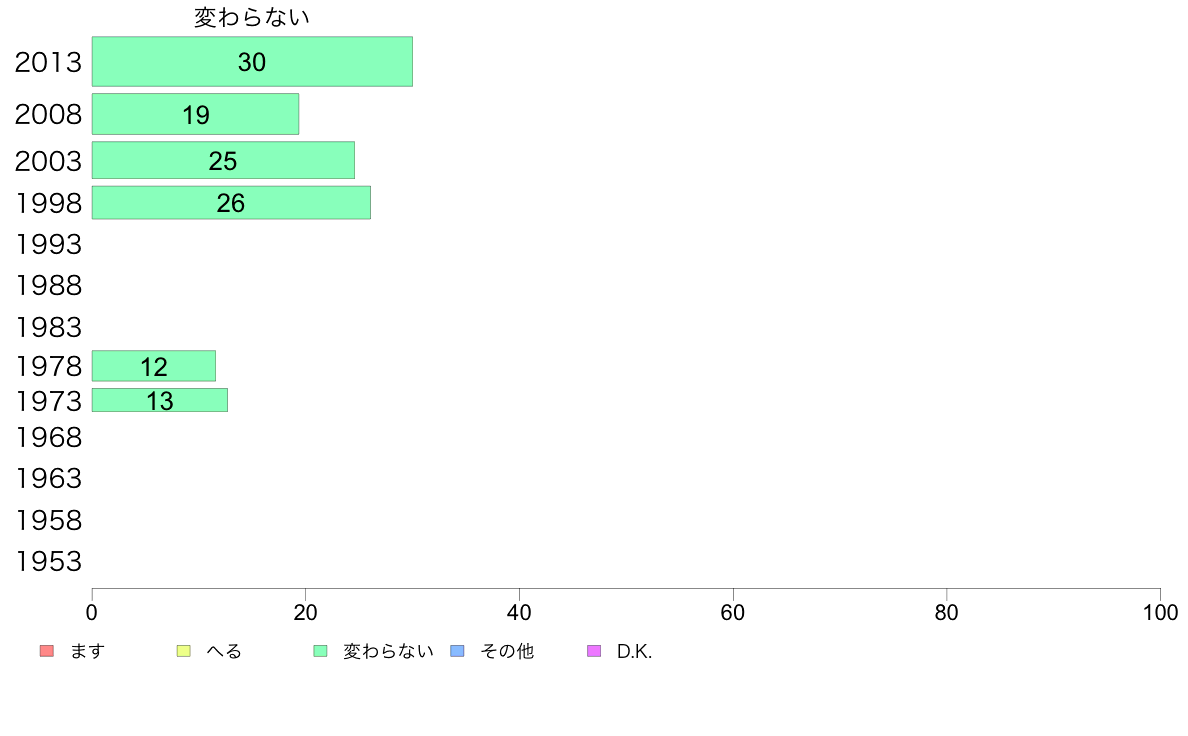1188x736 pixels.
Task: Click the 2013 year label
Action: 48,62
